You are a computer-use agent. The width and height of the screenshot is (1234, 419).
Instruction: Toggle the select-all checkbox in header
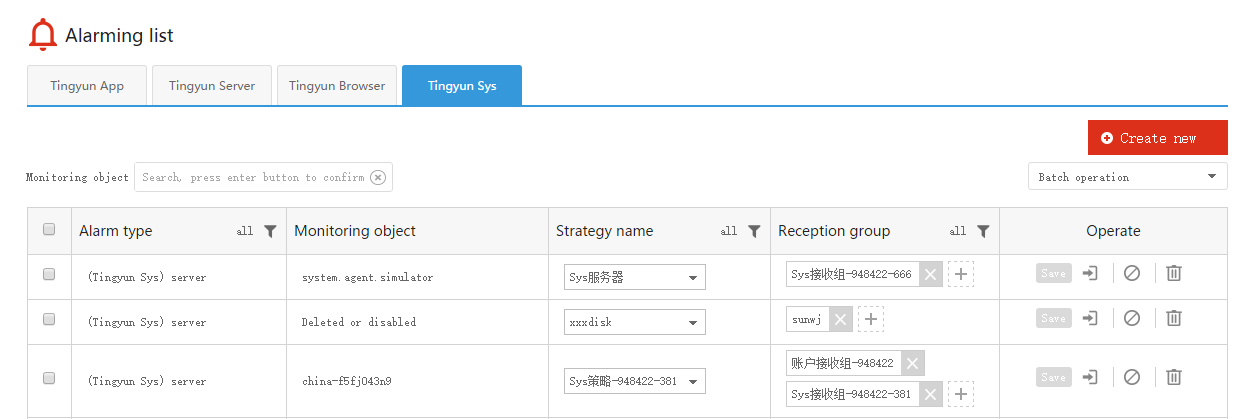coord(49,230)
